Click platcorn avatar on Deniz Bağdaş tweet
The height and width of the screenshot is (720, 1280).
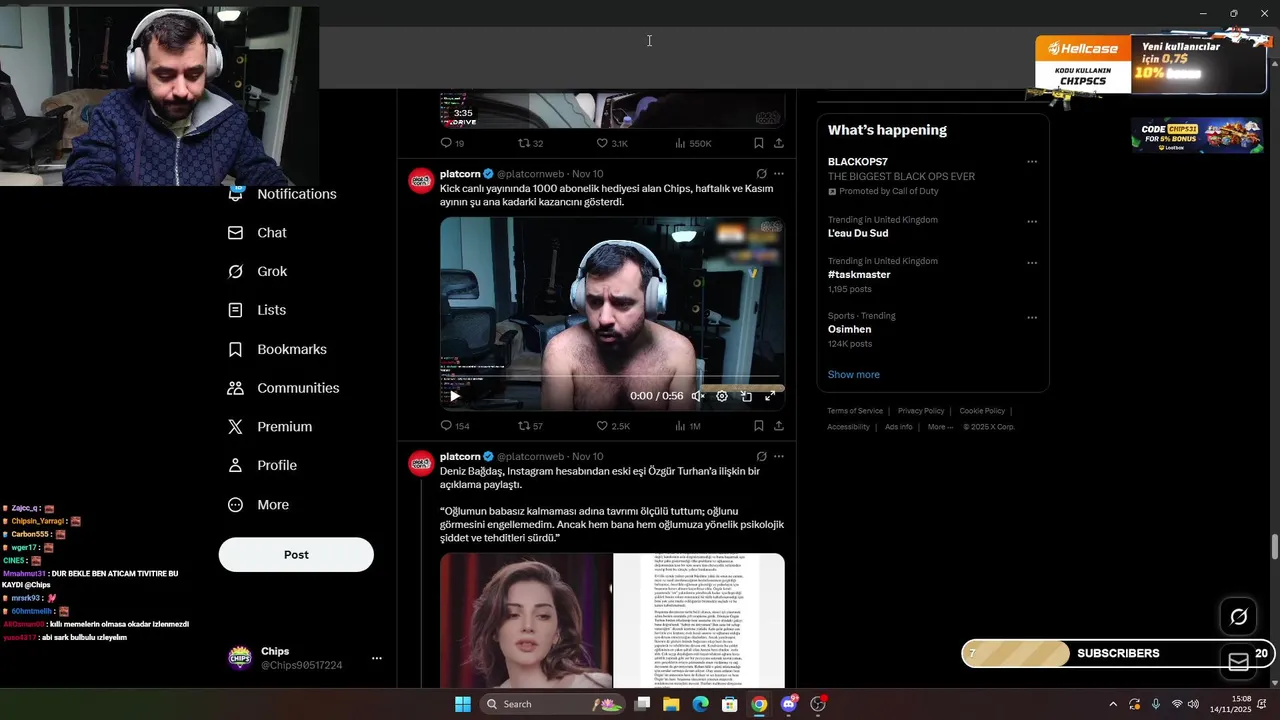tap(420, 463)
